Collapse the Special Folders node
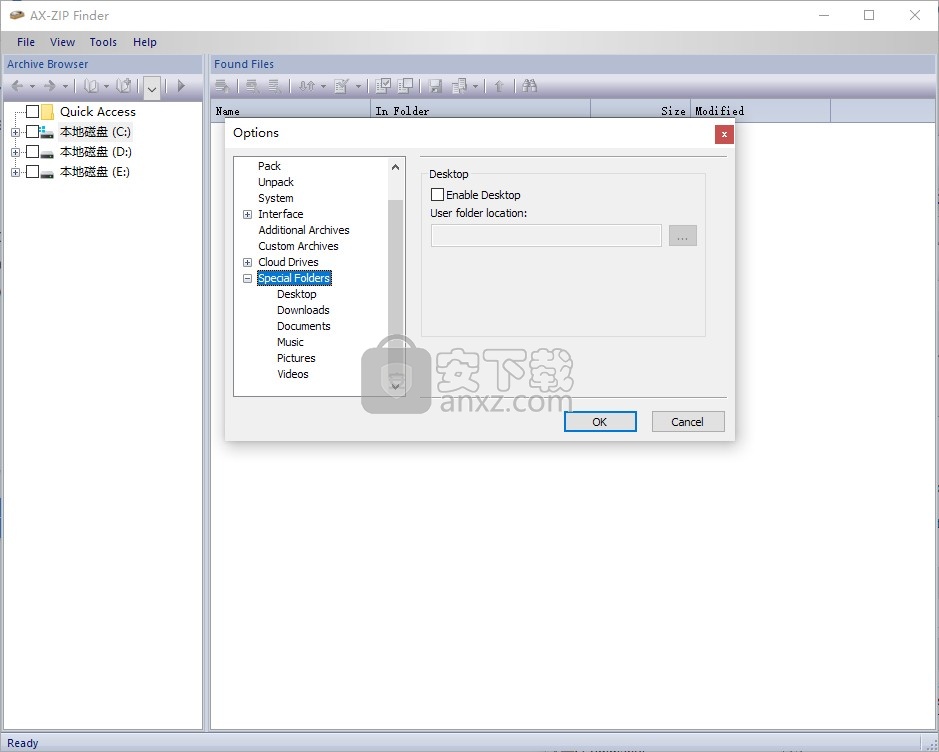 [x=247, y=278]
